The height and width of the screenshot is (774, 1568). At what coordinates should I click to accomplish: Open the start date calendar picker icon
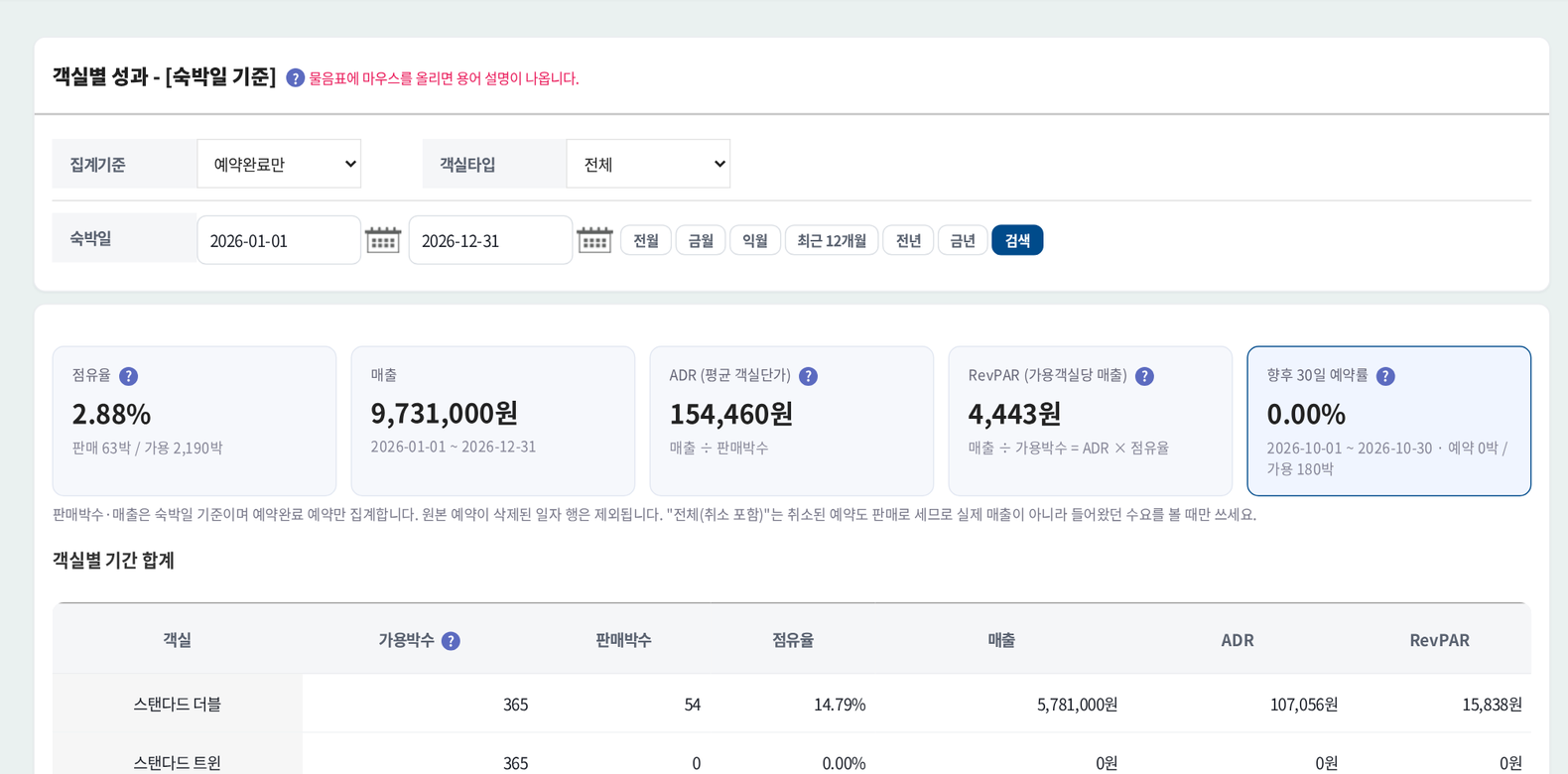383,240
